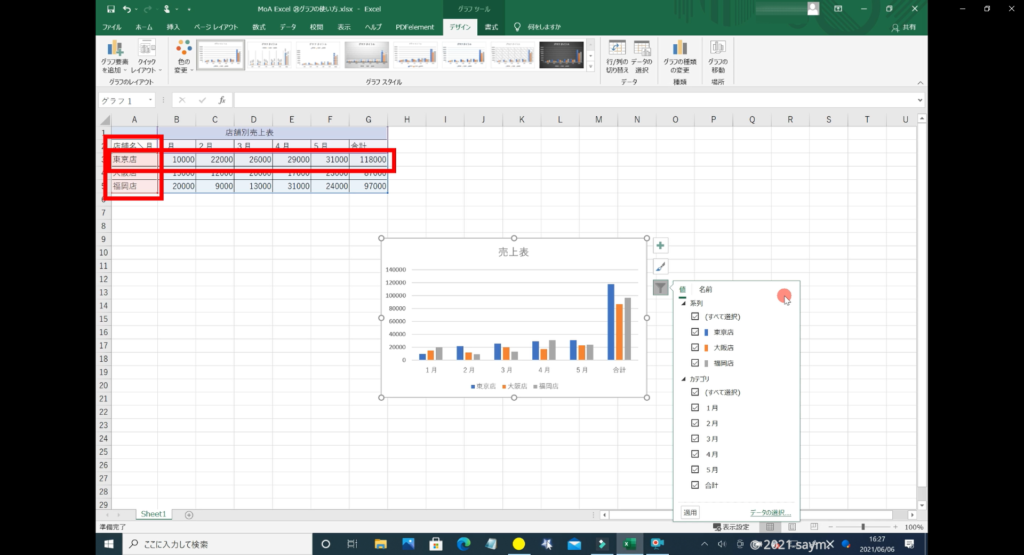This screenshot has height=555, width=1024.
Task: Click the データの選択... link
Action: [x=769, y=512]
